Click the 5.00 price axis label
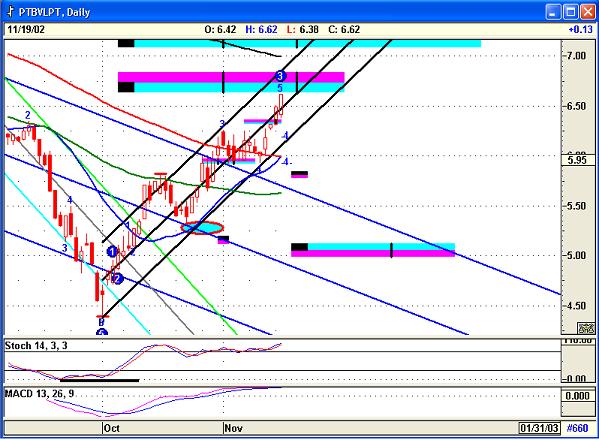 click(x=576, y=255)
